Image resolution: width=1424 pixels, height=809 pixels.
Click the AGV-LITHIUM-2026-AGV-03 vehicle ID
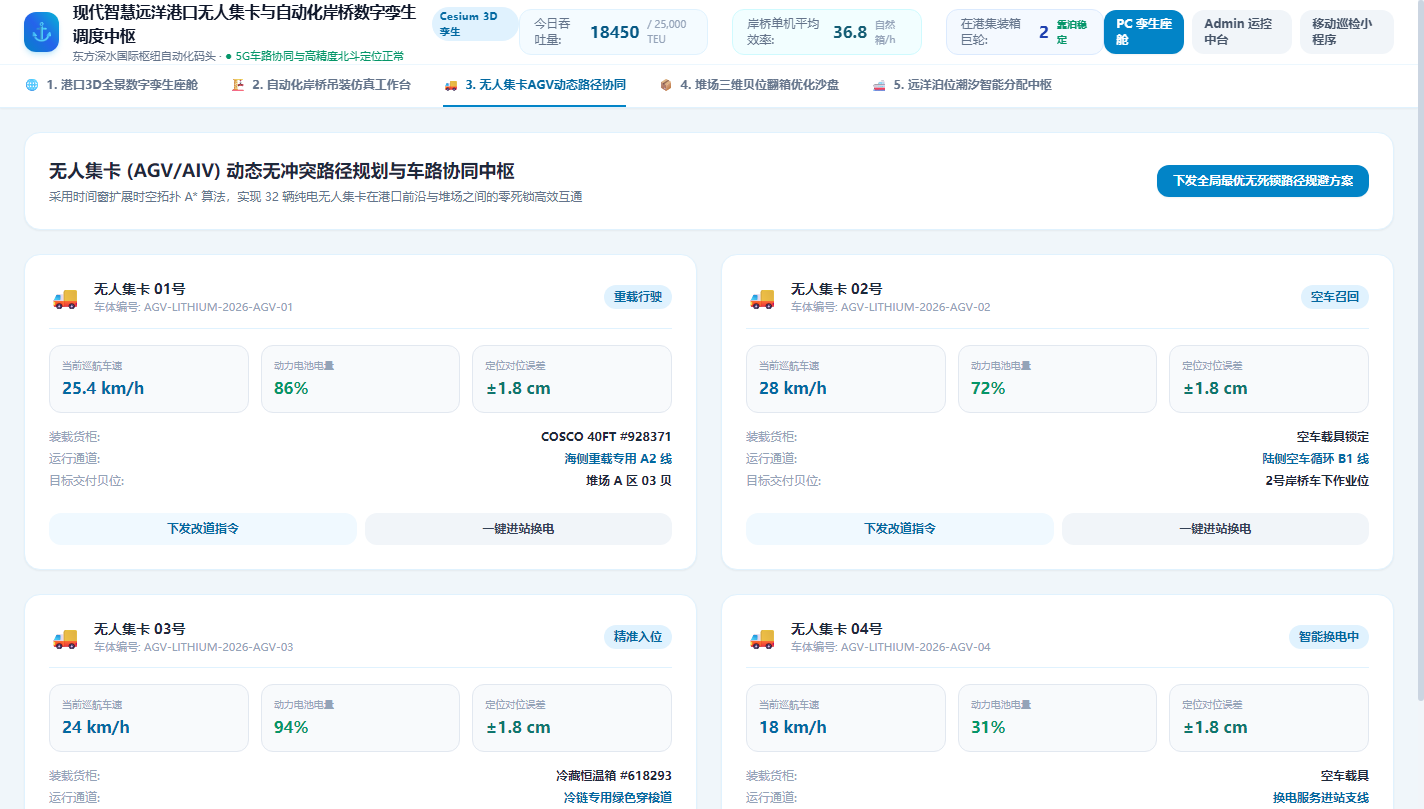219,647
